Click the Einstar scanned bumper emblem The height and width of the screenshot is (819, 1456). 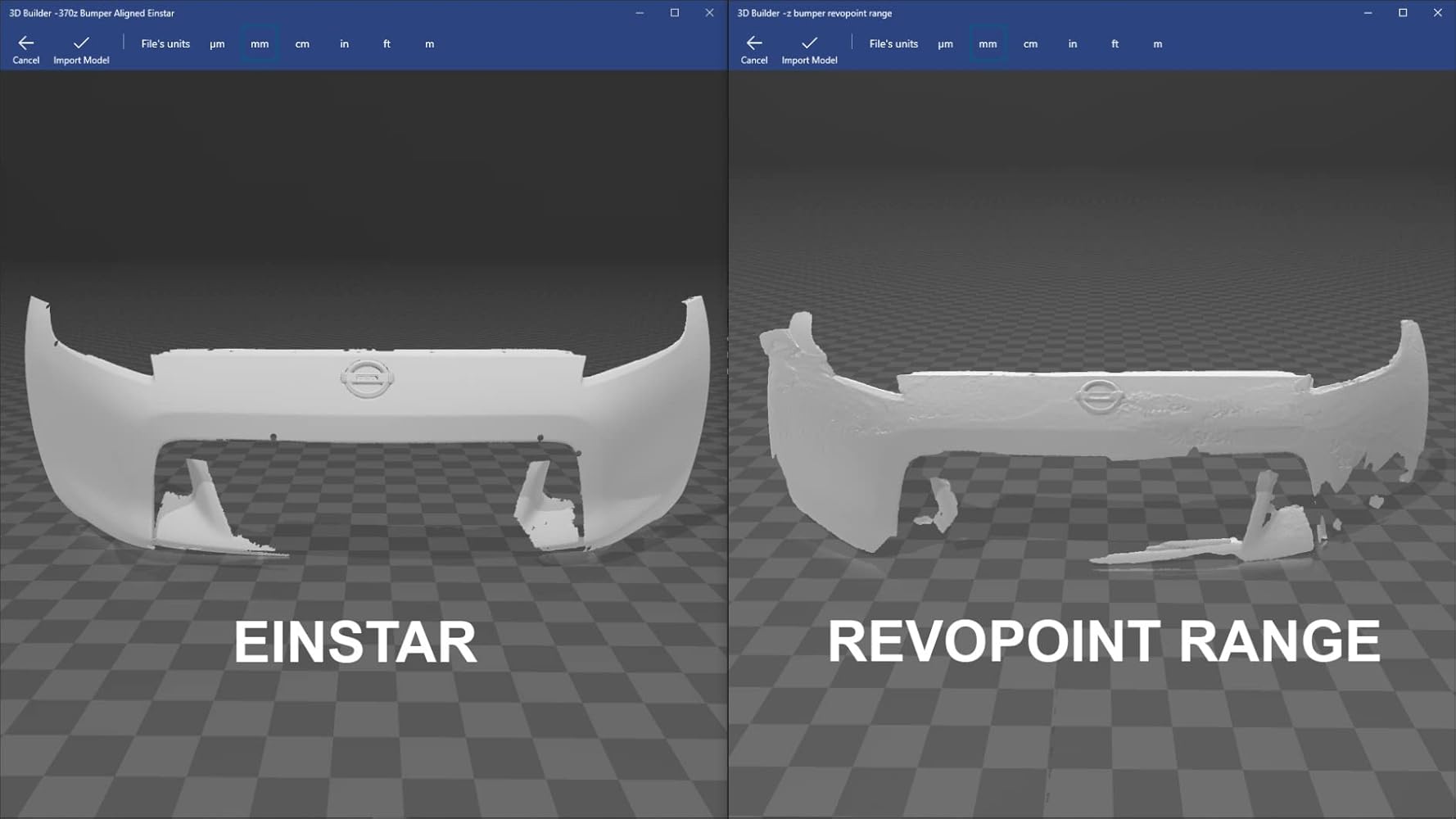[x=367, y=378]
